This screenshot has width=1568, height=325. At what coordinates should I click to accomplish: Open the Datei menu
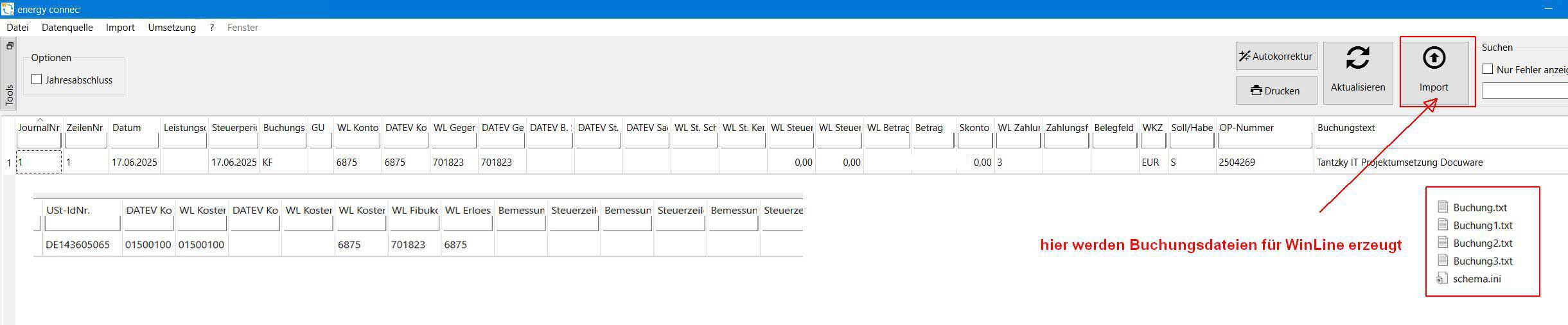tap(18, 28)
